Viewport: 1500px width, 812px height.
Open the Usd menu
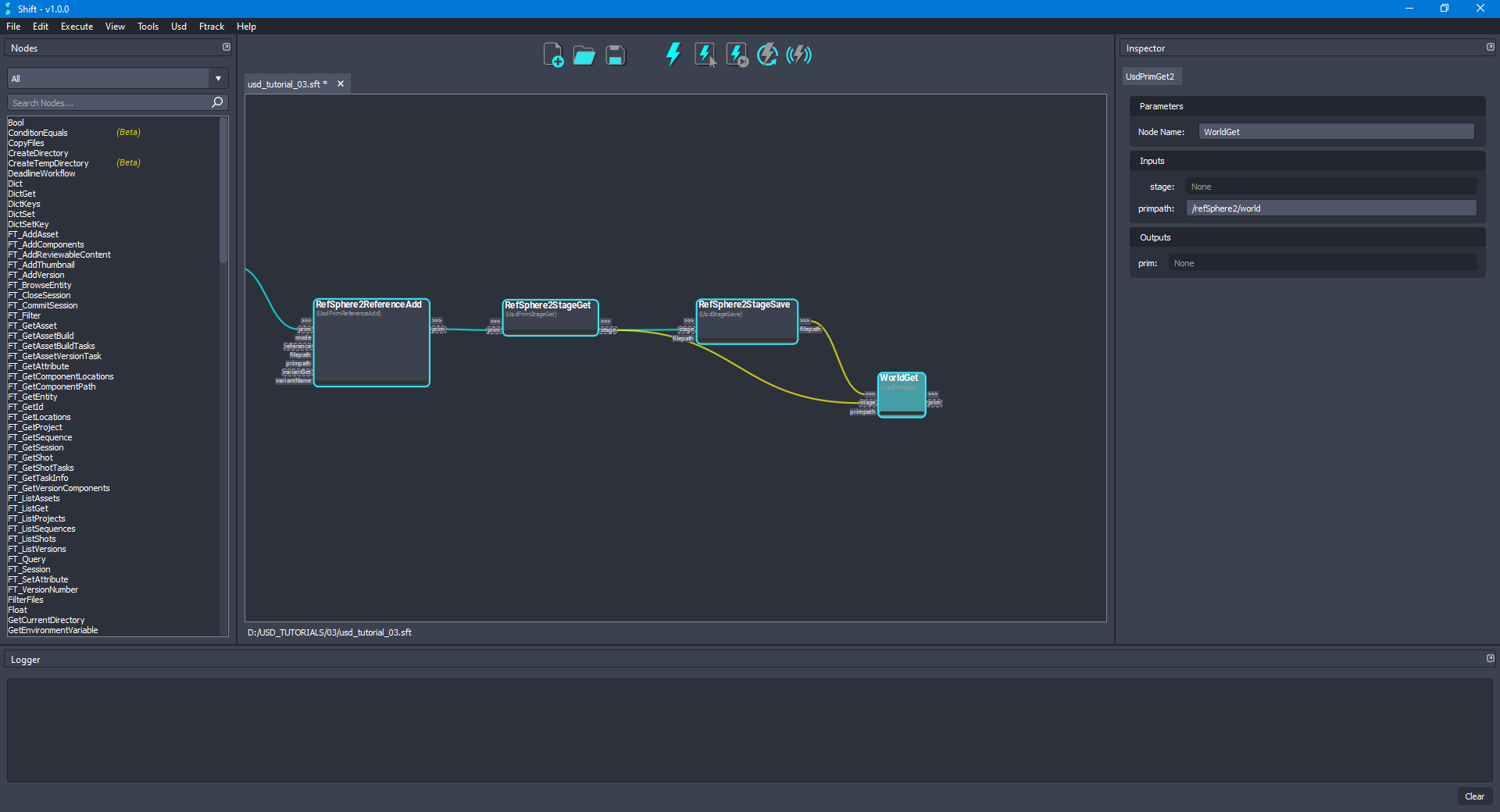tap(178, 26)
